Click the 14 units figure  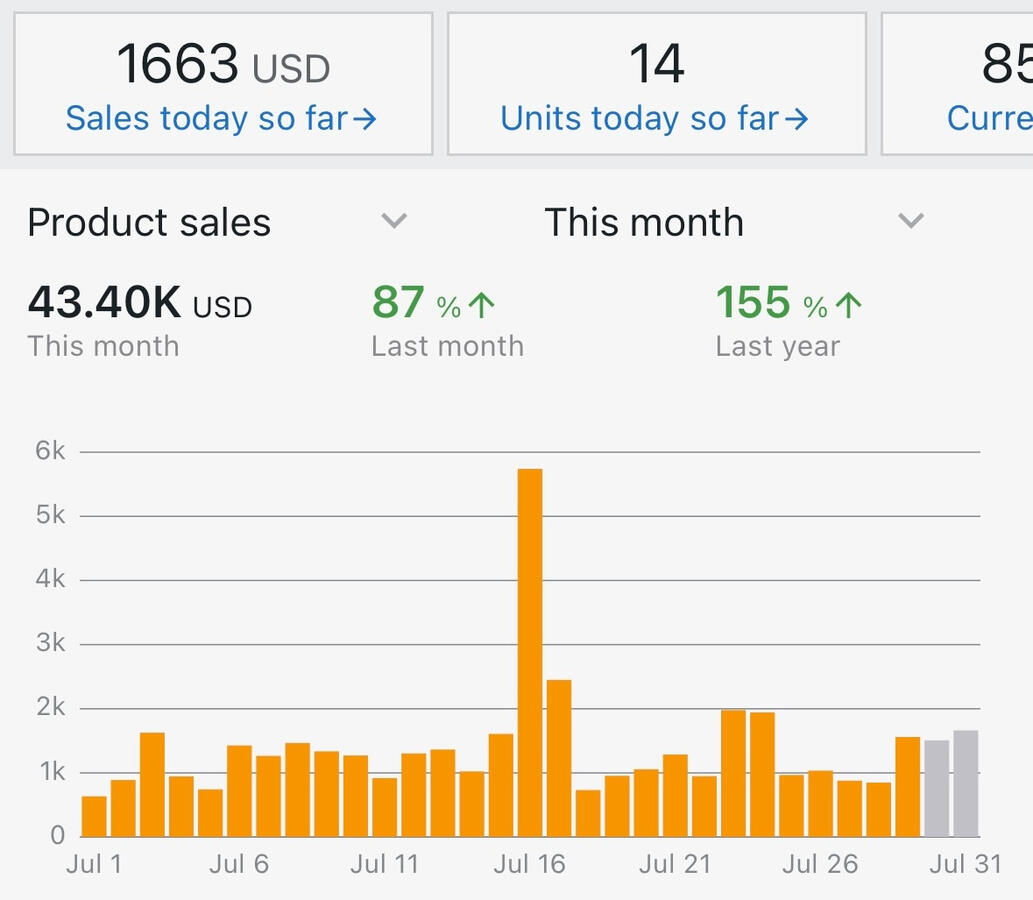click(x=656, y=66)
